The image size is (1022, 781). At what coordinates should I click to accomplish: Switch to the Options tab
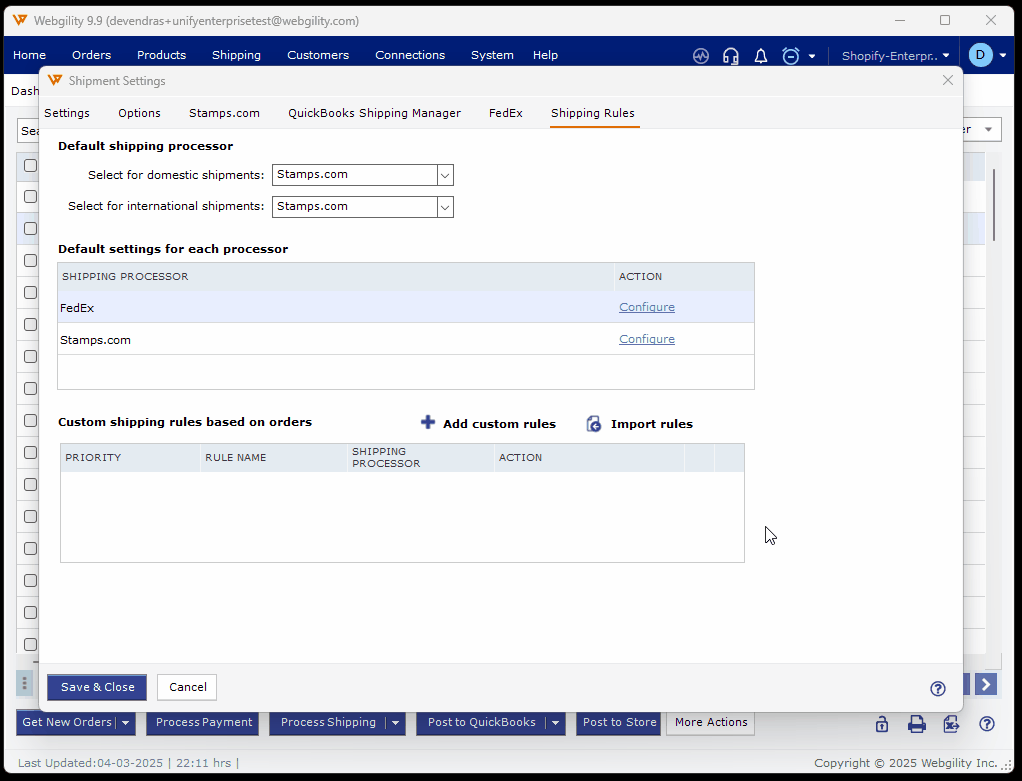[139, 113]
